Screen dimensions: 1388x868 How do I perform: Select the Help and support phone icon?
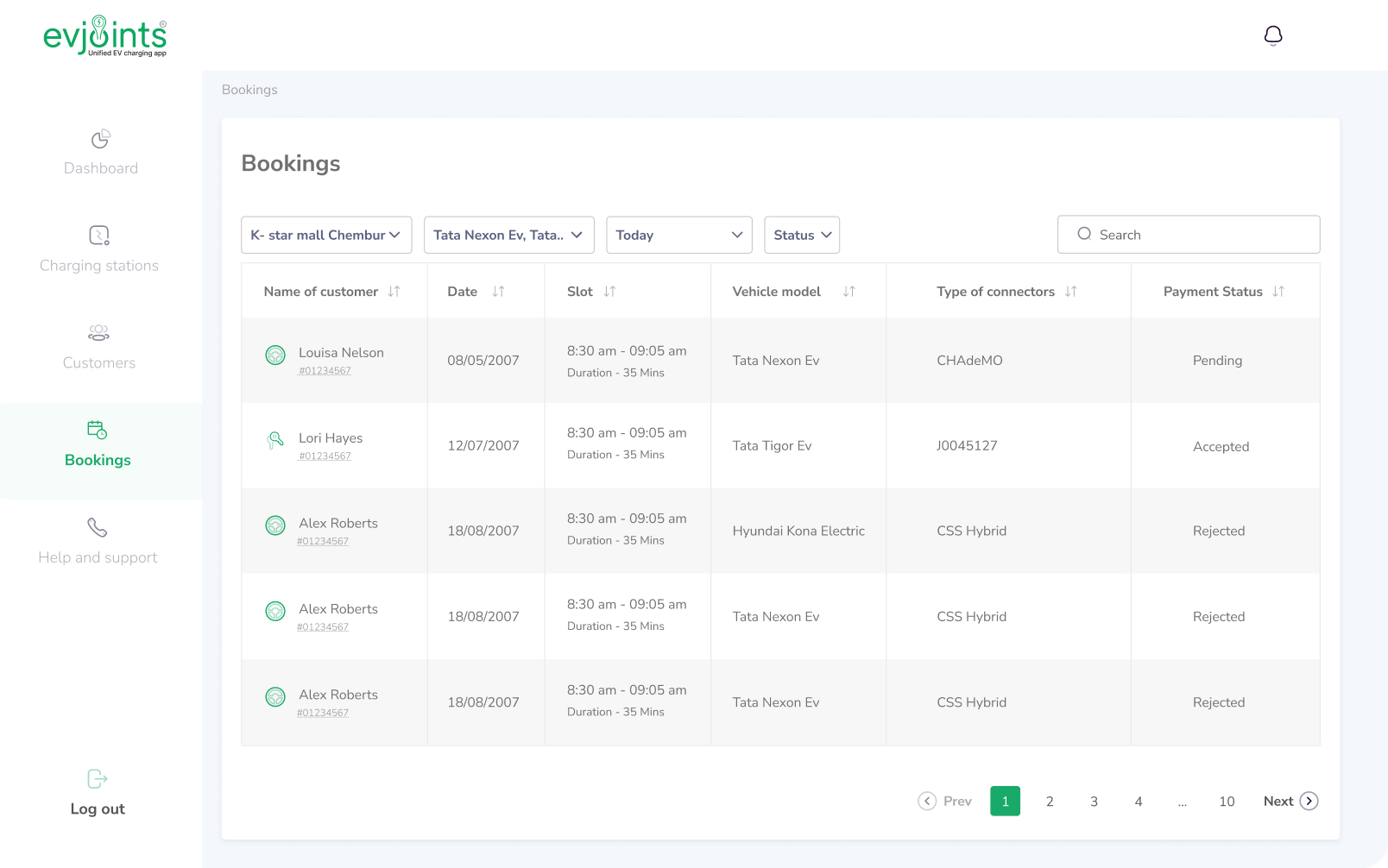click(98, 527)
